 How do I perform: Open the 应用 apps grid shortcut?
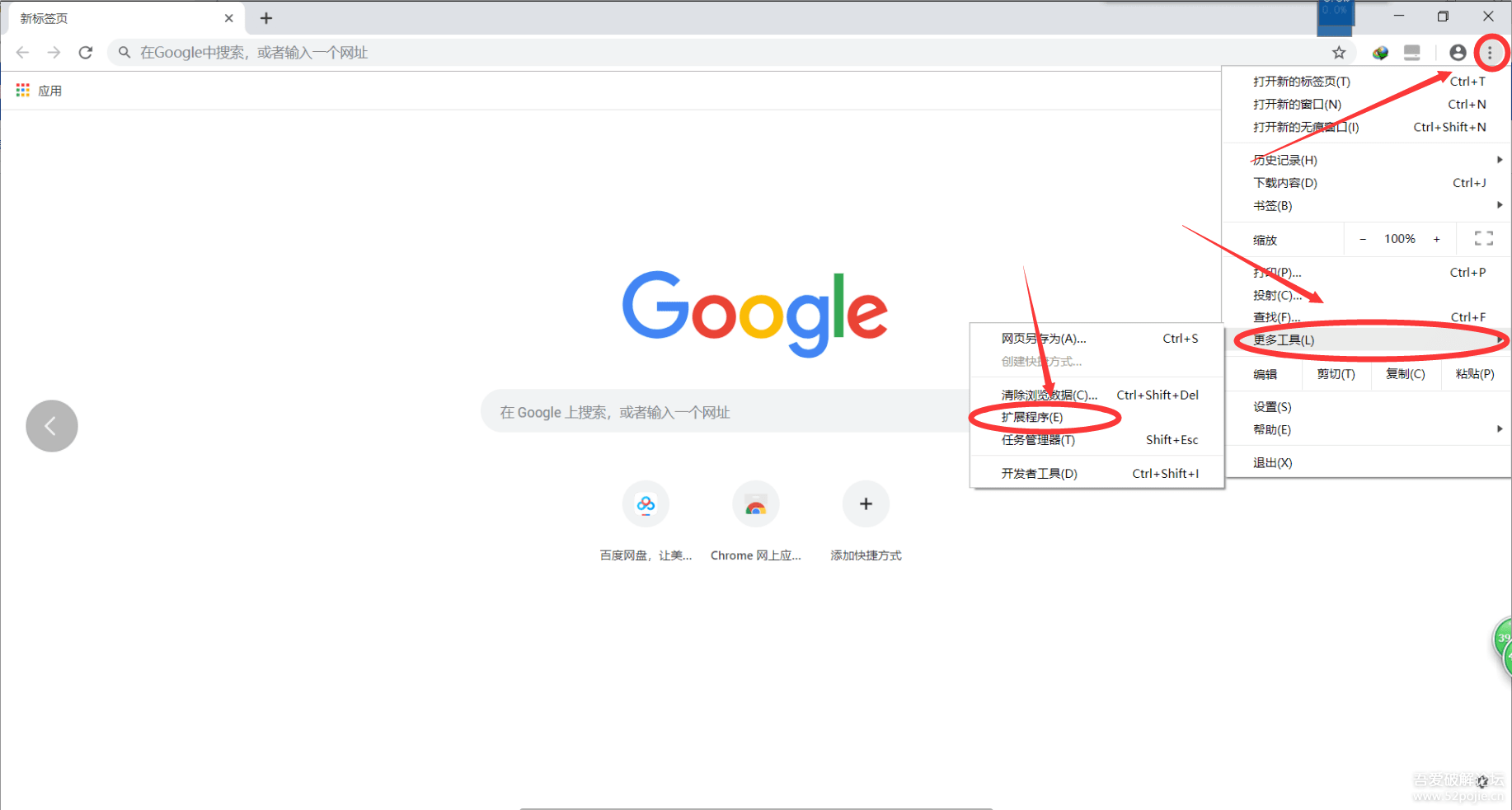click(x=40, y=91)
